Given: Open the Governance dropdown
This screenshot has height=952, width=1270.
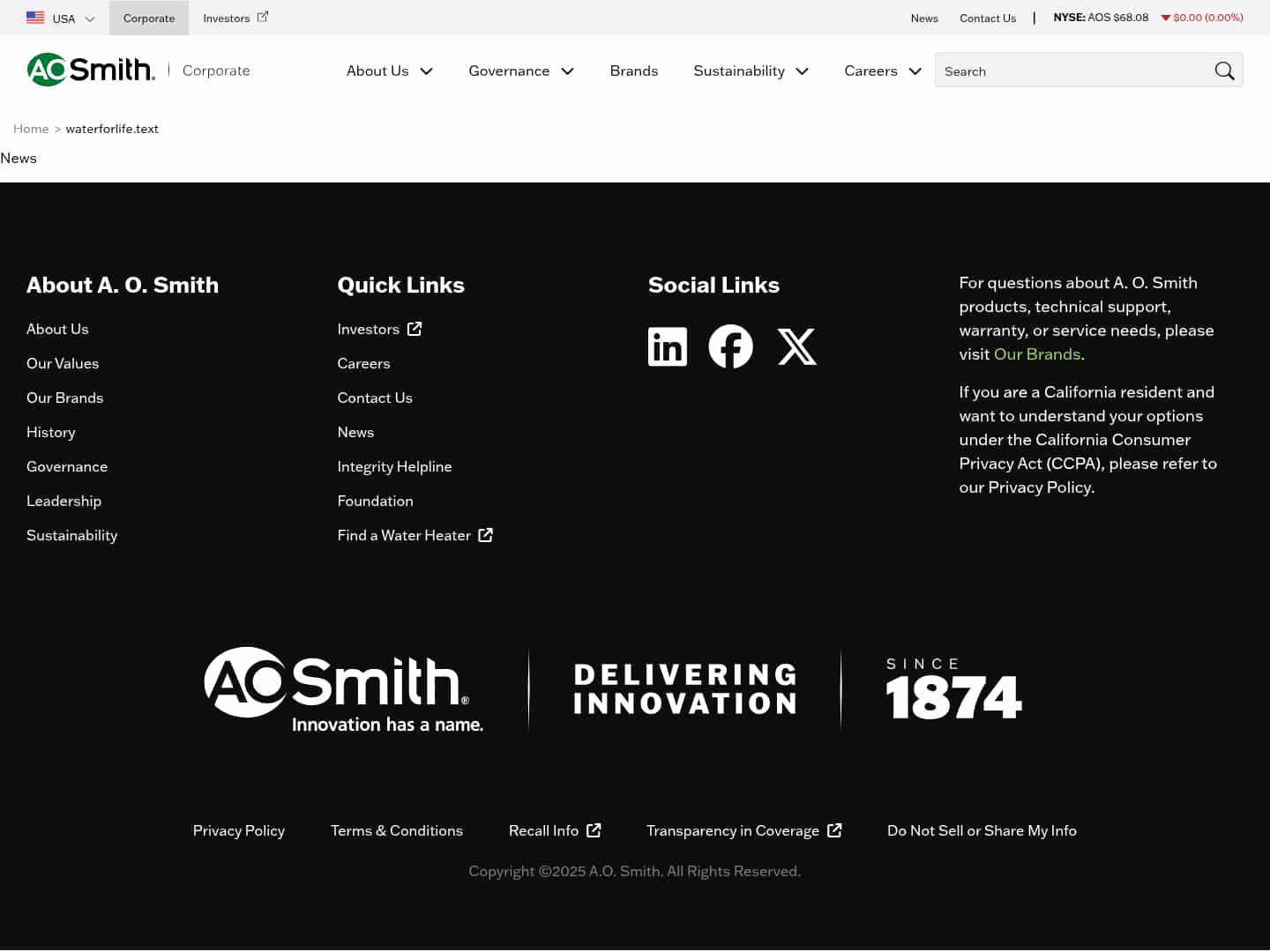Looking at the screenshot, I should 520,71.
